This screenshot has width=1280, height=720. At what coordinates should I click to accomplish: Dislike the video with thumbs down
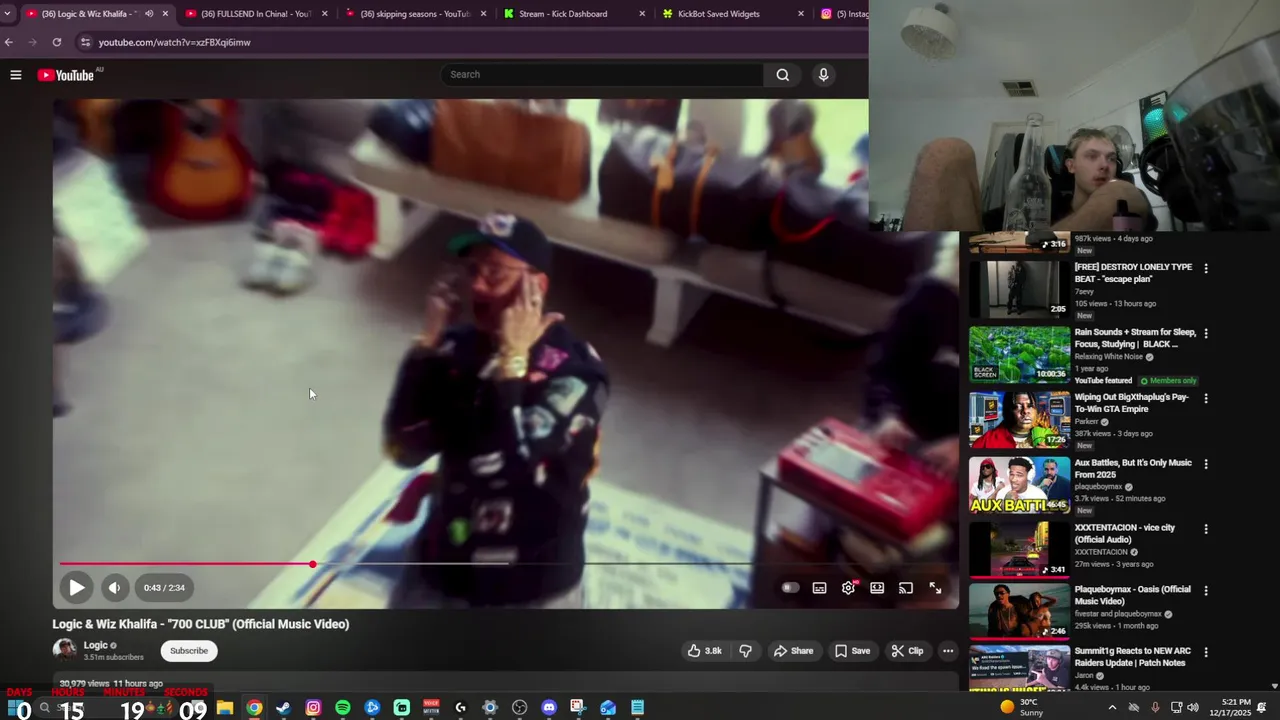tap(745, 651)
